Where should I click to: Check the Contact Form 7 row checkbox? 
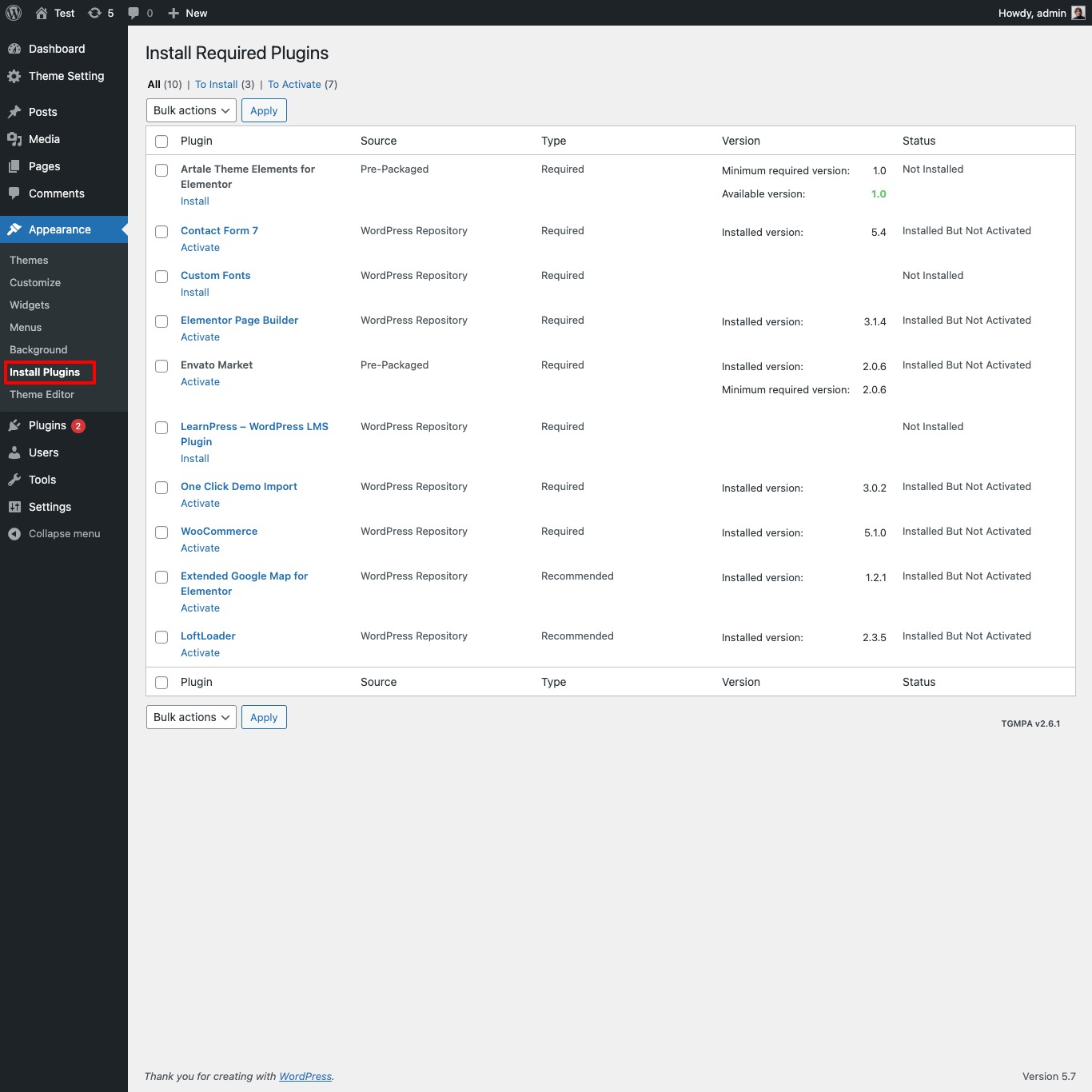(161, 232)
